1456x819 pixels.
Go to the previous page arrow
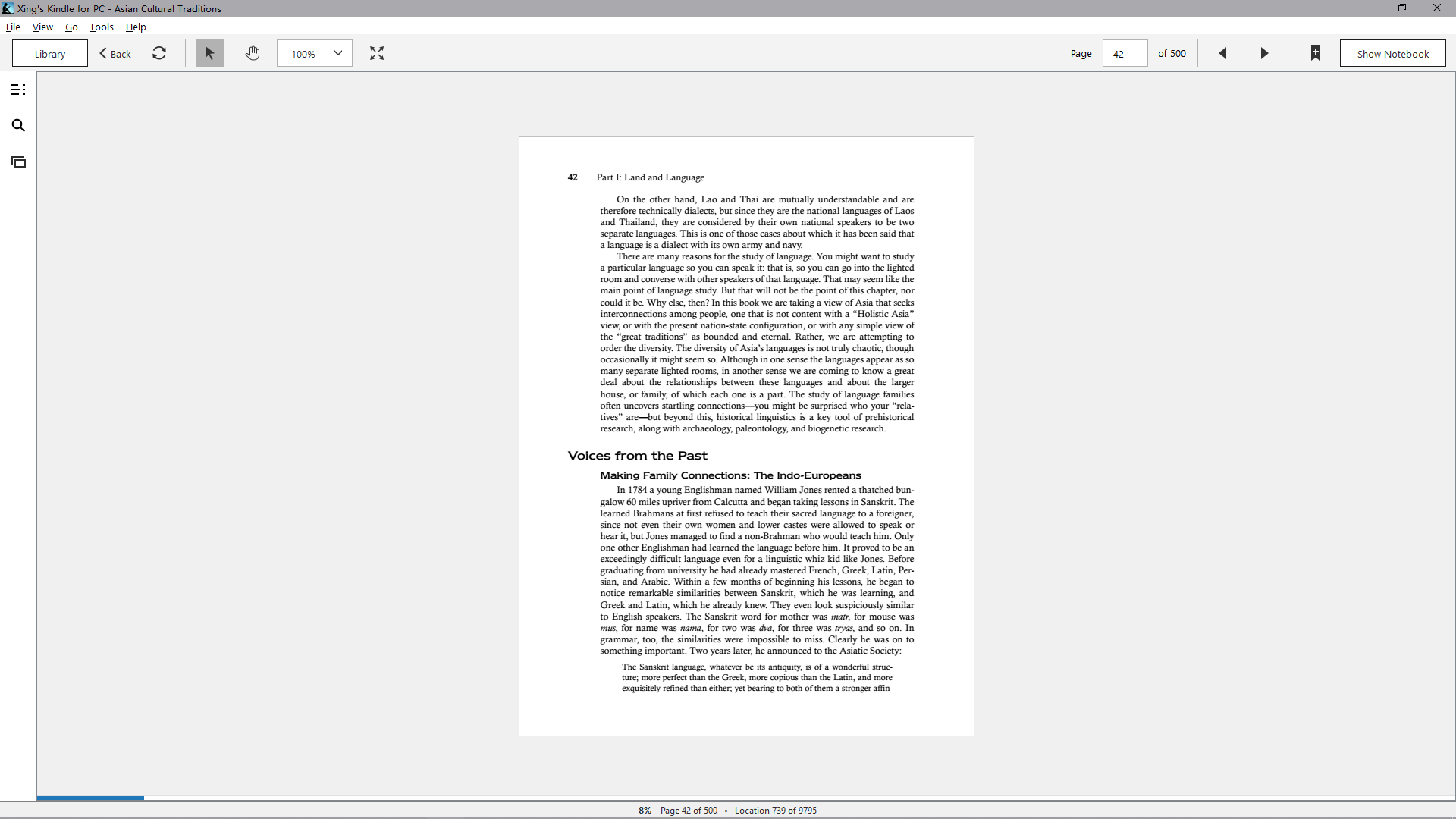1222,53
